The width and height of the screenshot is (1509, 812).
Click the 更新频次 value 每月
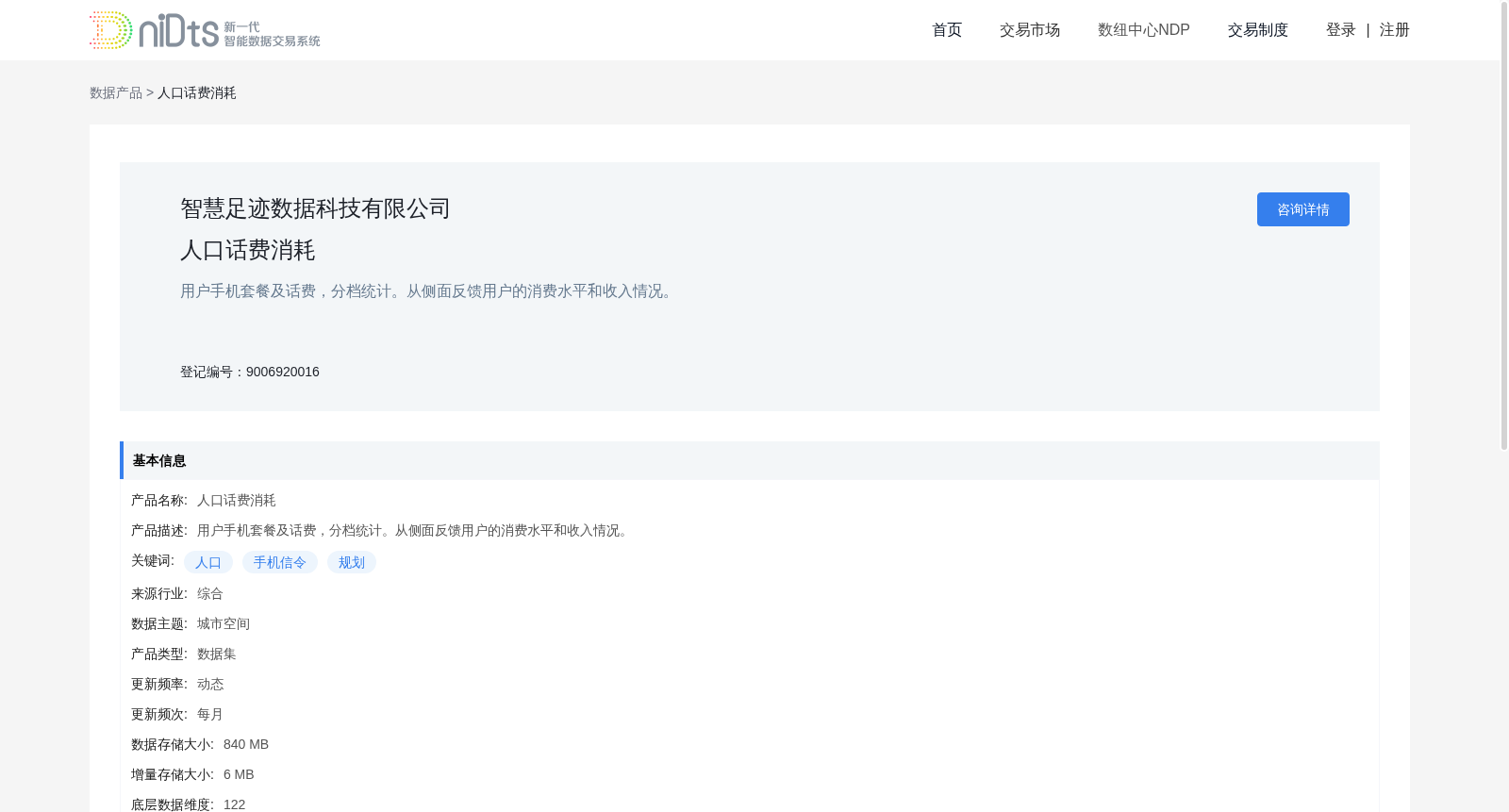(x=210, y=714)
